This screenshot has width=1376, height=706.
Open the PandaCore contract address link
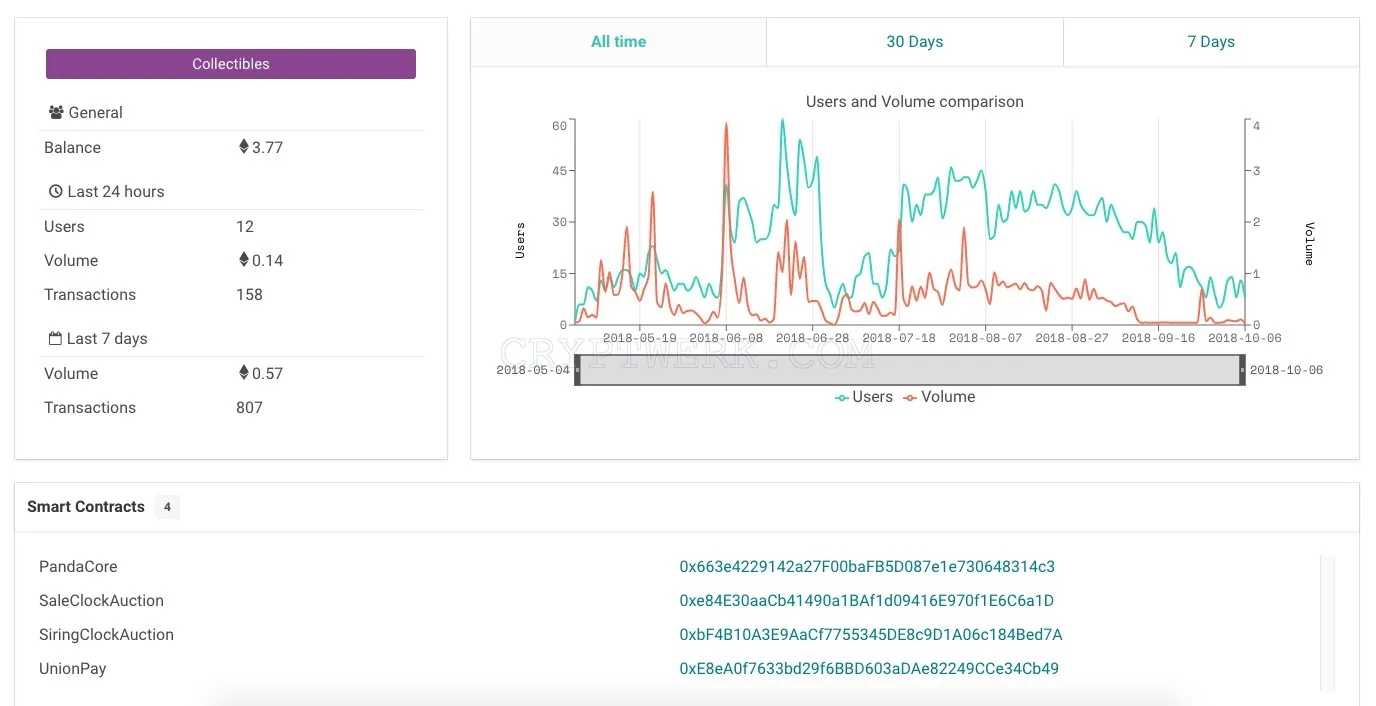(867, 567)
